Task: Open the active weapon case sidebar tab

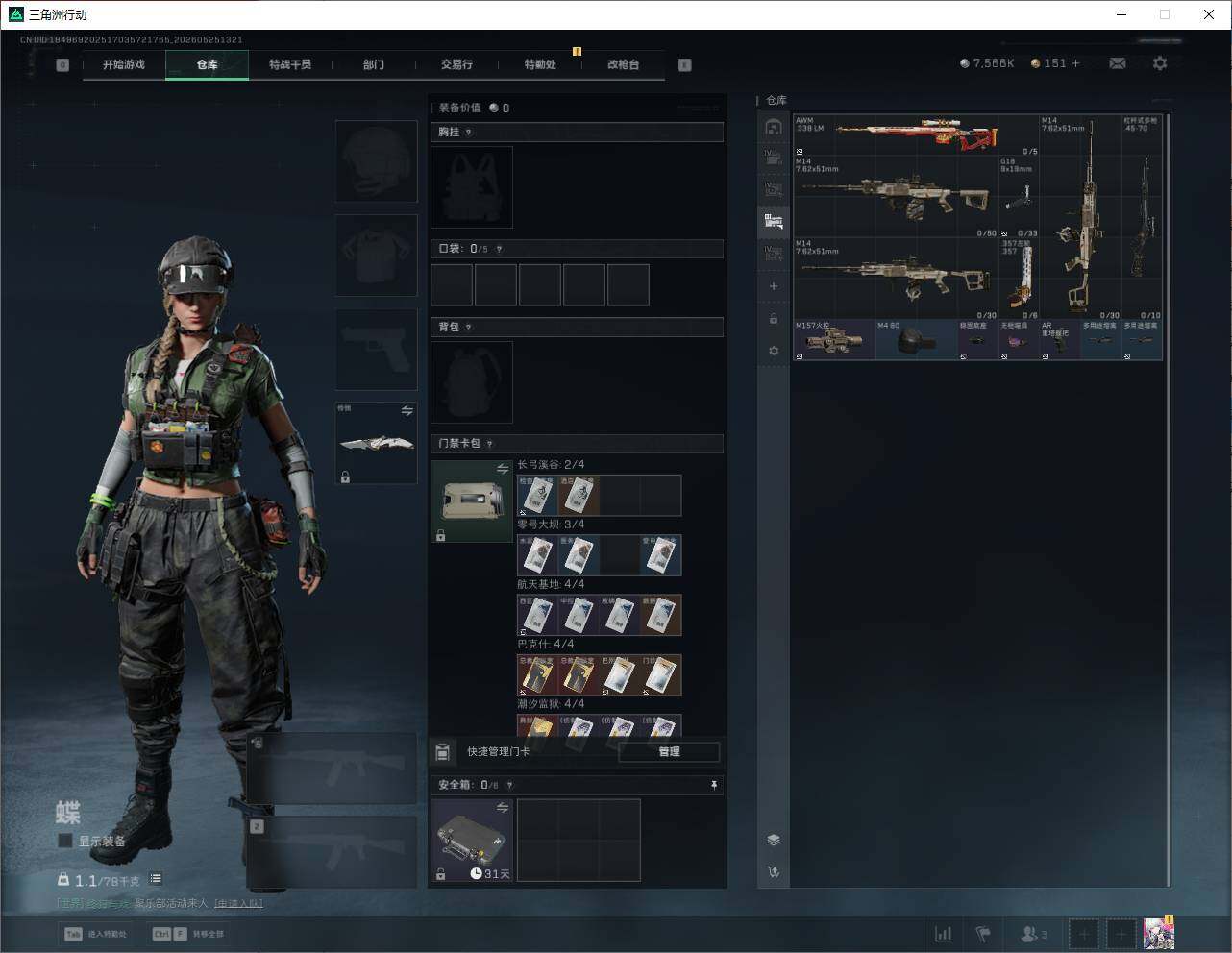Action: [x=774, y=222]
